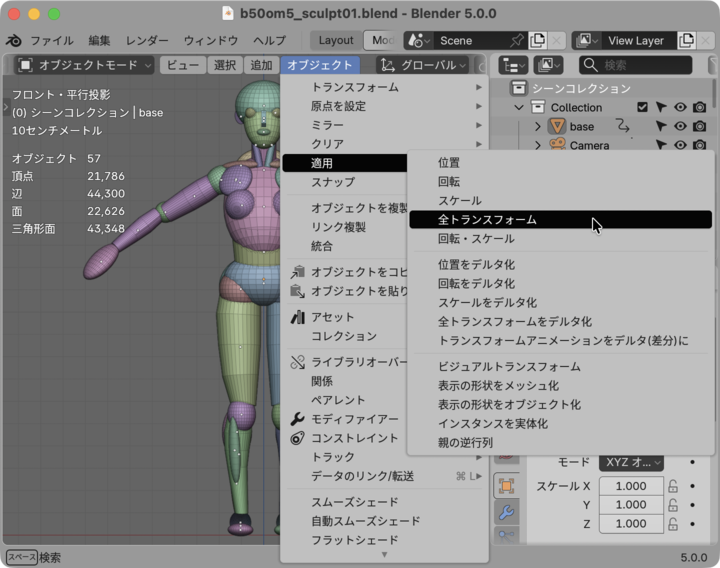Click the scale Y value field

(x=631, y=505)
